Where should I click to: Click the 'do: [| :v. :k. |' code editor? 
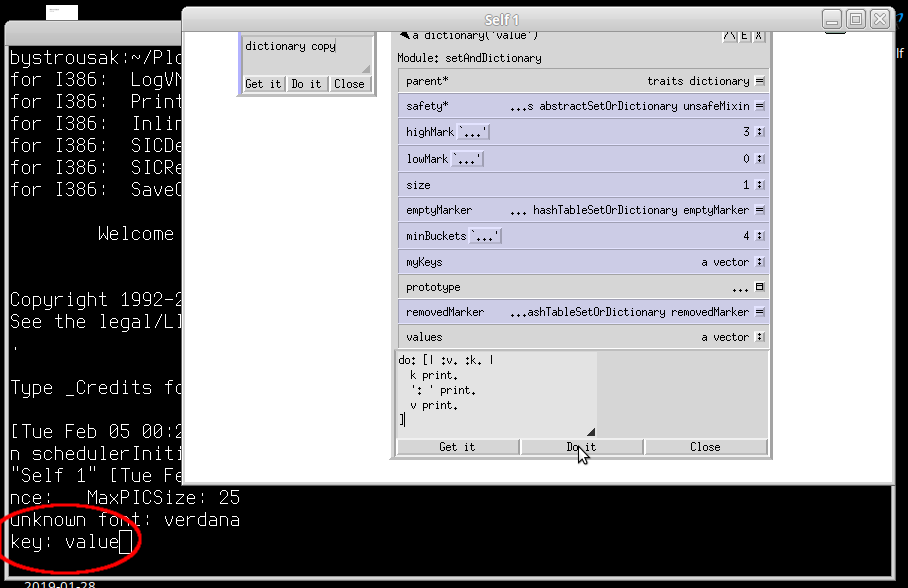coord(496,394)
